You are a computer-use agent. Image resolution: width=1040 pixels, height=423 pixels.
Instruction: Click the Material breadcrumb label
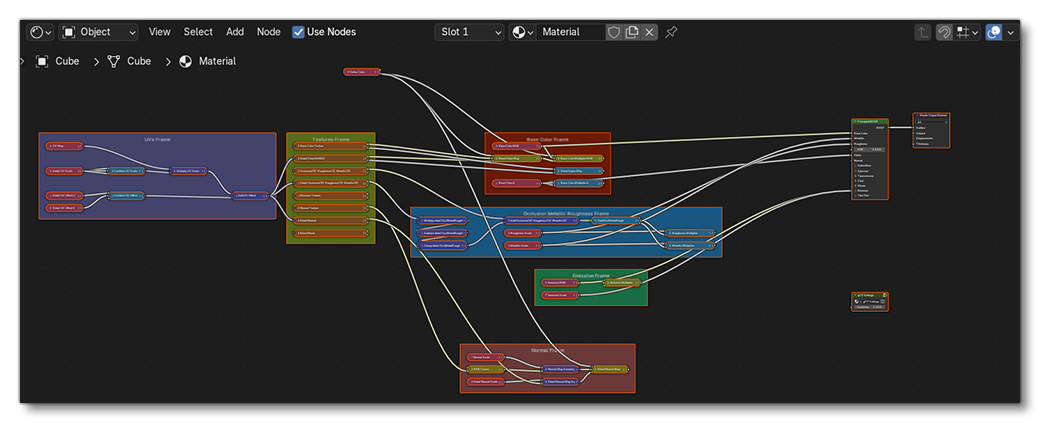[217, 61]
